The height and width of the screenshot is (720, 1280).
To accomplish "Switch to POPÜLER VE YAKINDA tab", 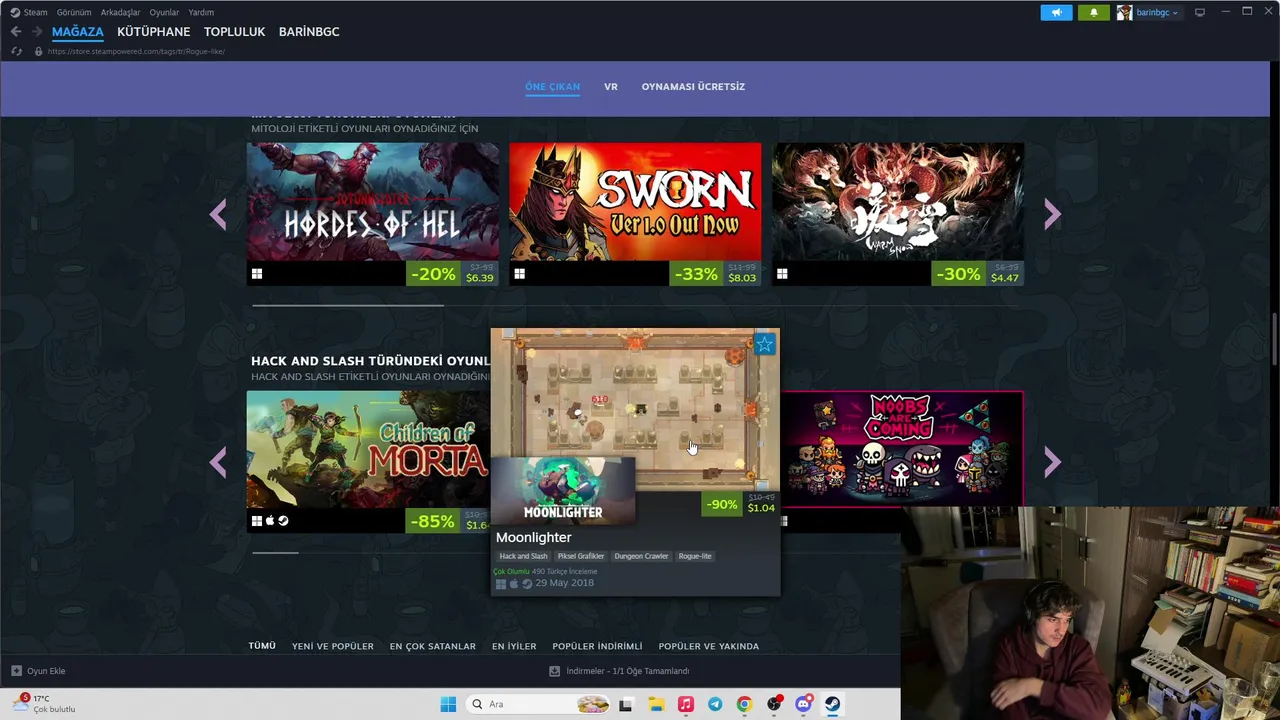I will [709, 646].
